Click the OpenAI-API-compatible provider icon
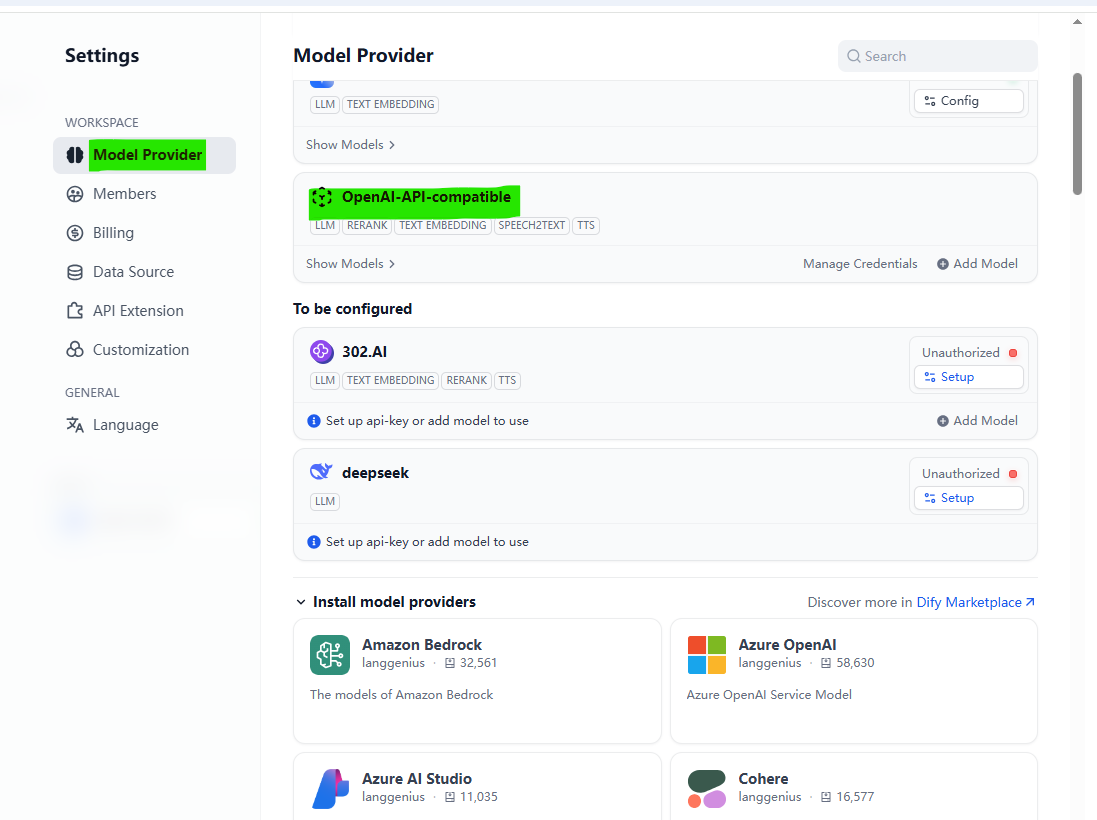Image resolution: width=1097 pixels, height=820 pixels. click(x=322, y=197)
